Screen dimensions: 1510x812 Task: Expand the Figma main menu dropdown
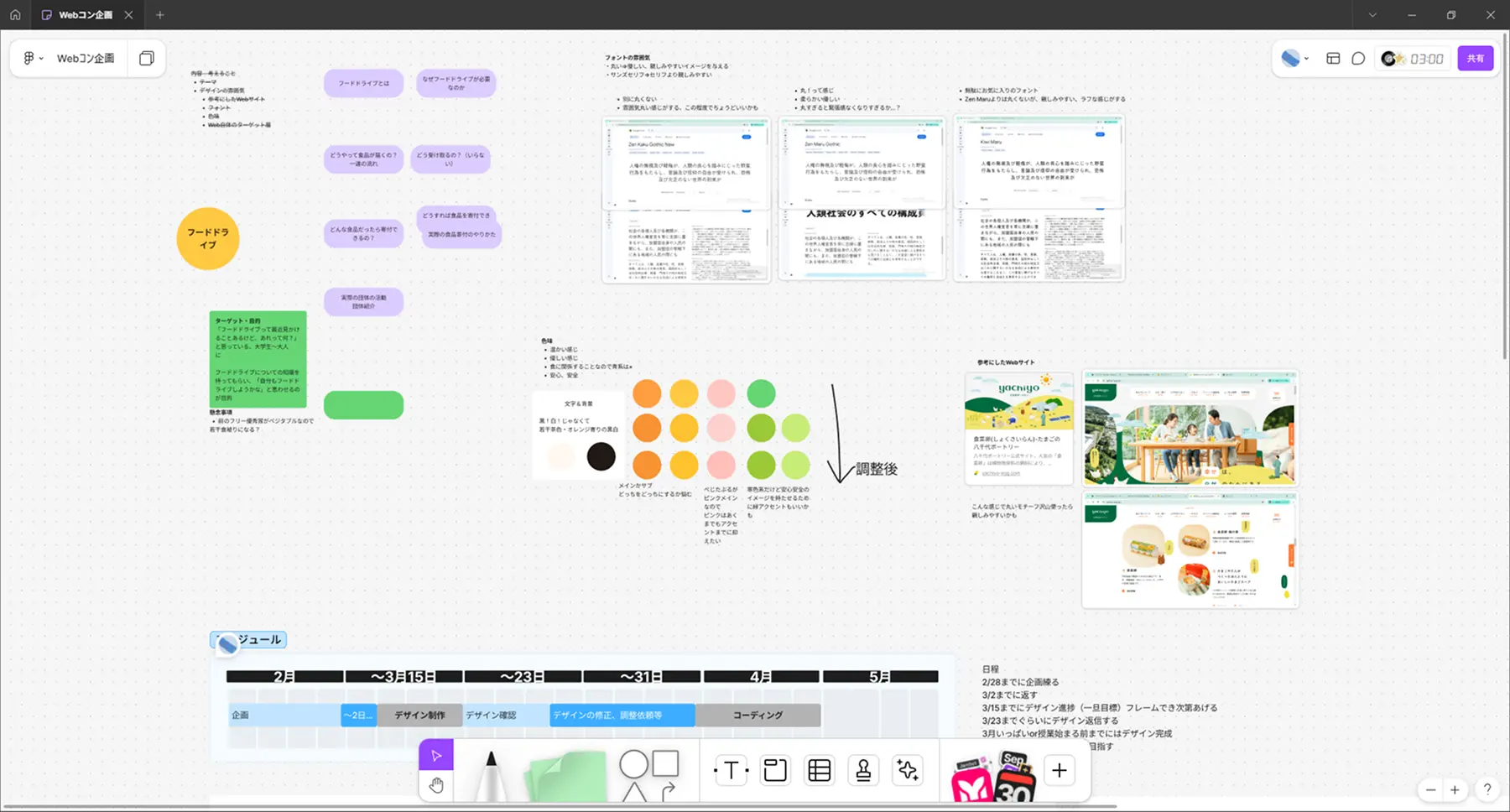click(x=33, y=59)
